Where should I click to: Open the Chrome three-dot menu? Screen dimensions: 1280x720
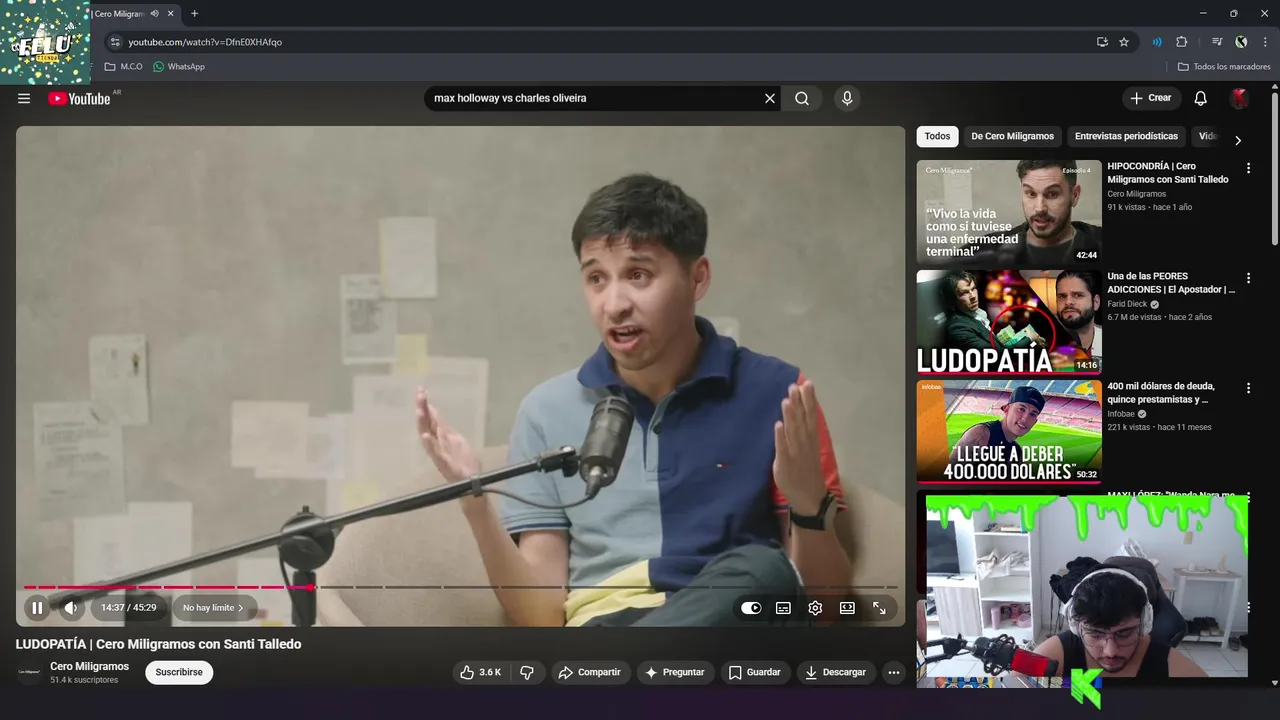coord(1263,42)
